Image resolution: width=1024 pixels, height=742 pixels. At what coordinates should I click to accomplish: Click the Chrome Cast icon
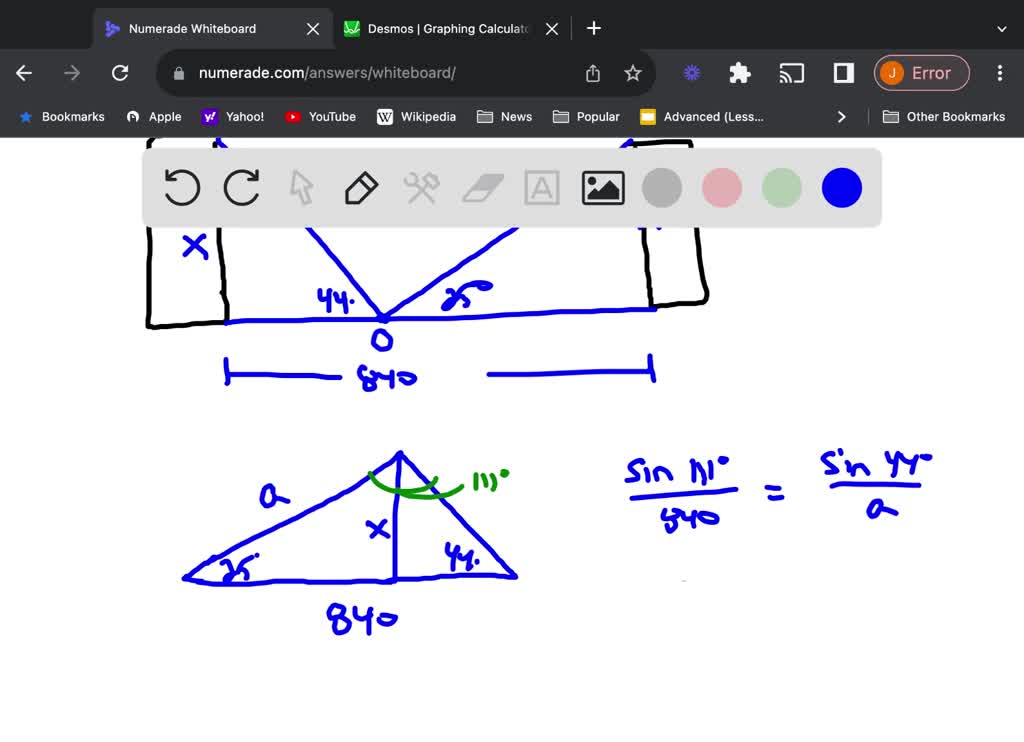click(792, 72)
